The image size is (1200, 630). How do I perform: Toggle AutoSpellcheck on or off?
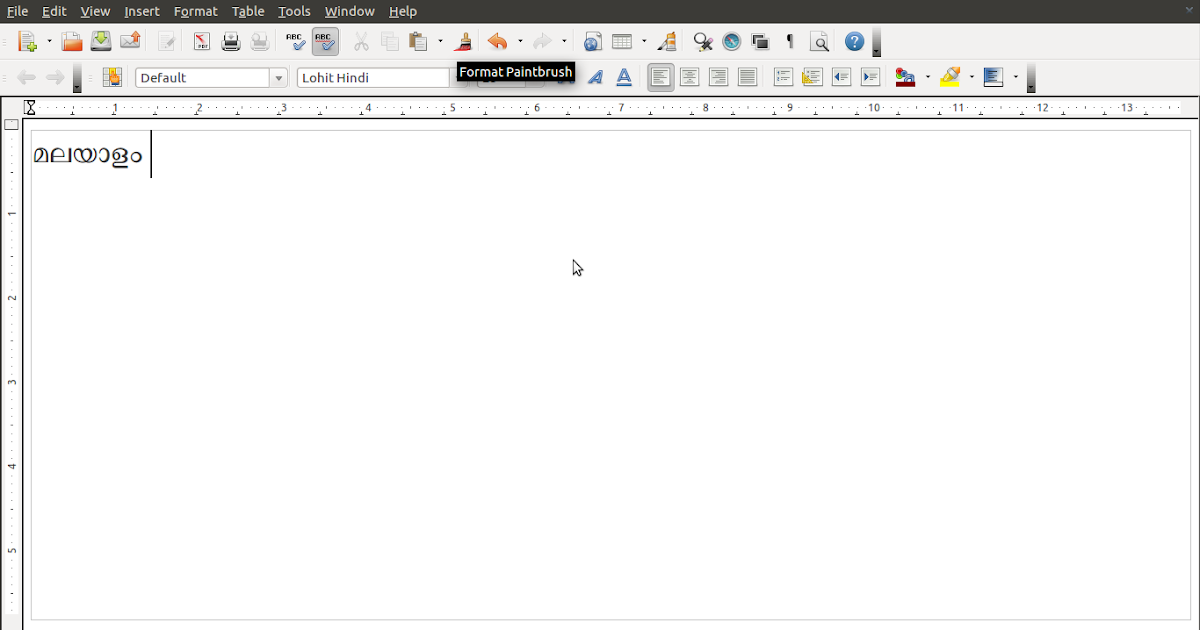[325, 42]
